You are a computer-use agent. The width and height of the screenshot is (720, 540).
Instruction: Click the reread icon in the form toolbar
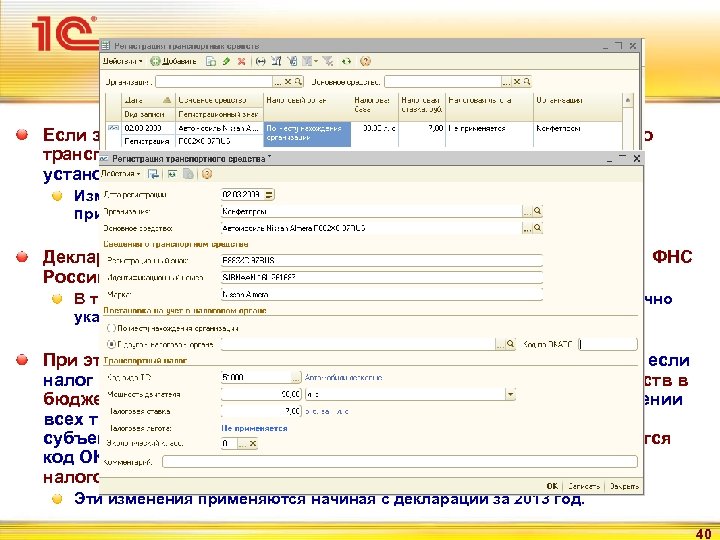pyautogui.click(x=172, y=174)
